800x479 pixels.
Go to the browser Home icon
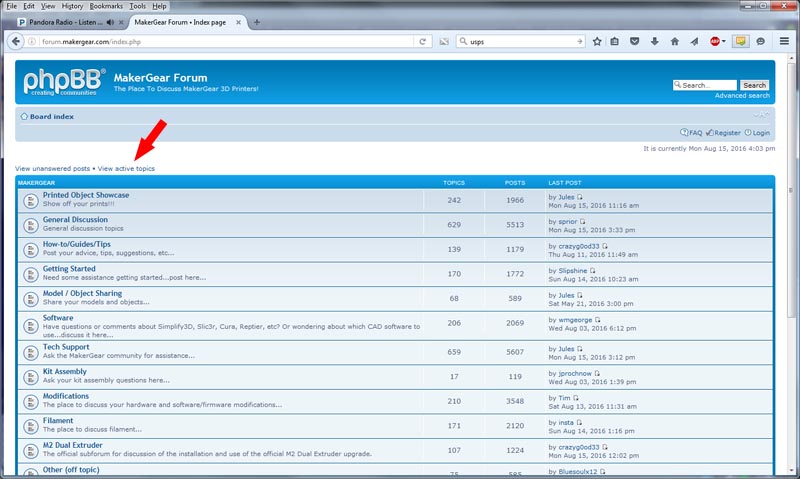[x=674, y=41]
